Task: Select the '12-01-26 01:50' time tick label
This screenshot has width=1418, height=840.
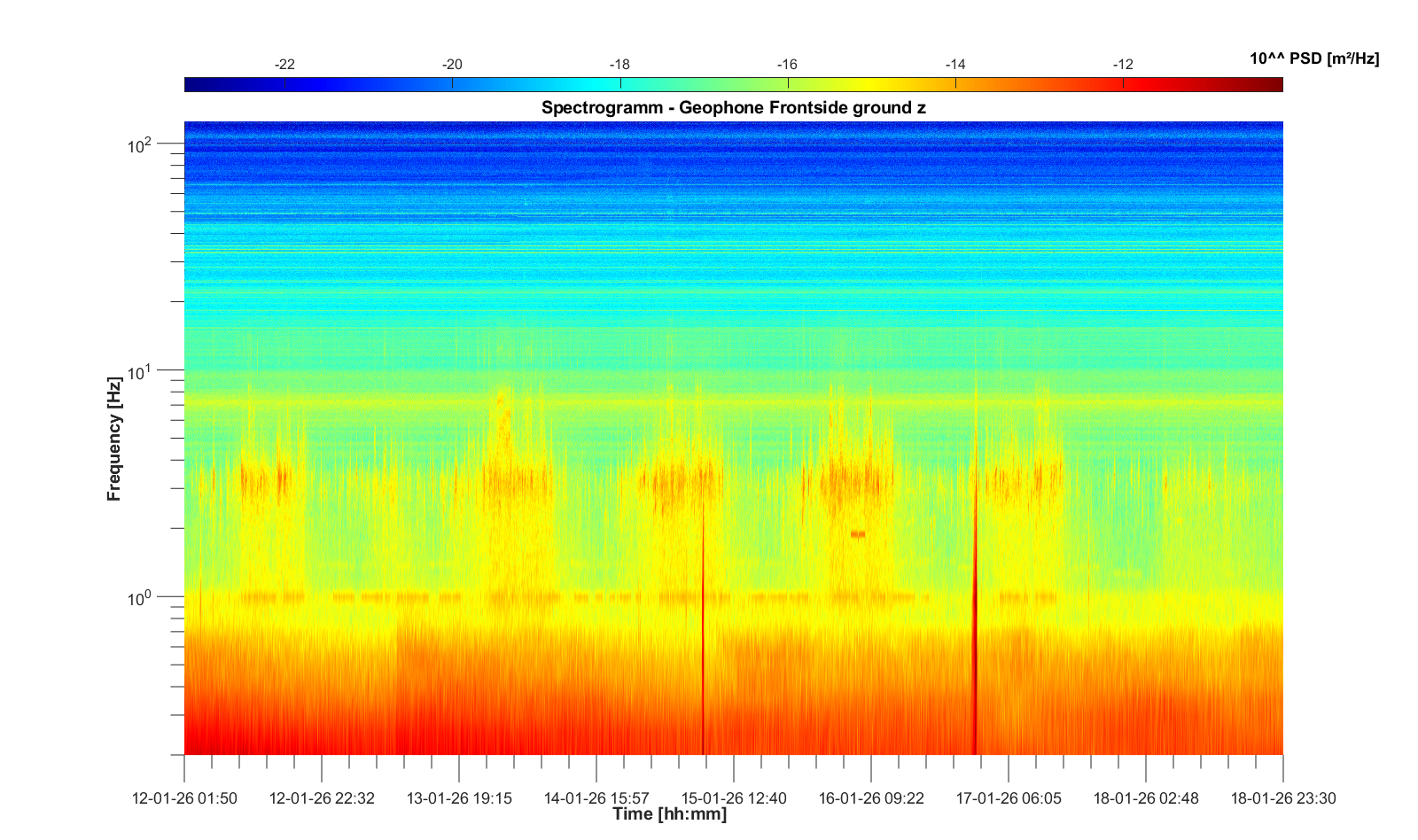Action: (184, 798)
